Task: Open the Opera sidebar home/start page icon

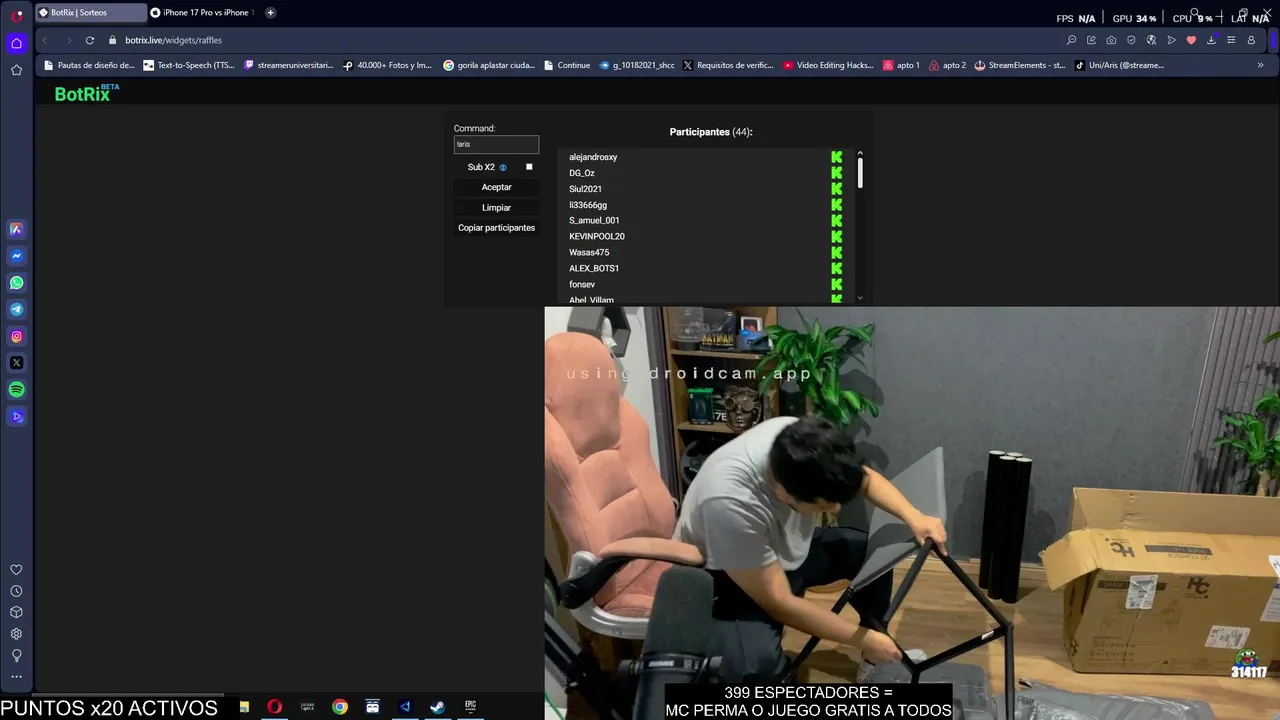Action: [17, 43]
